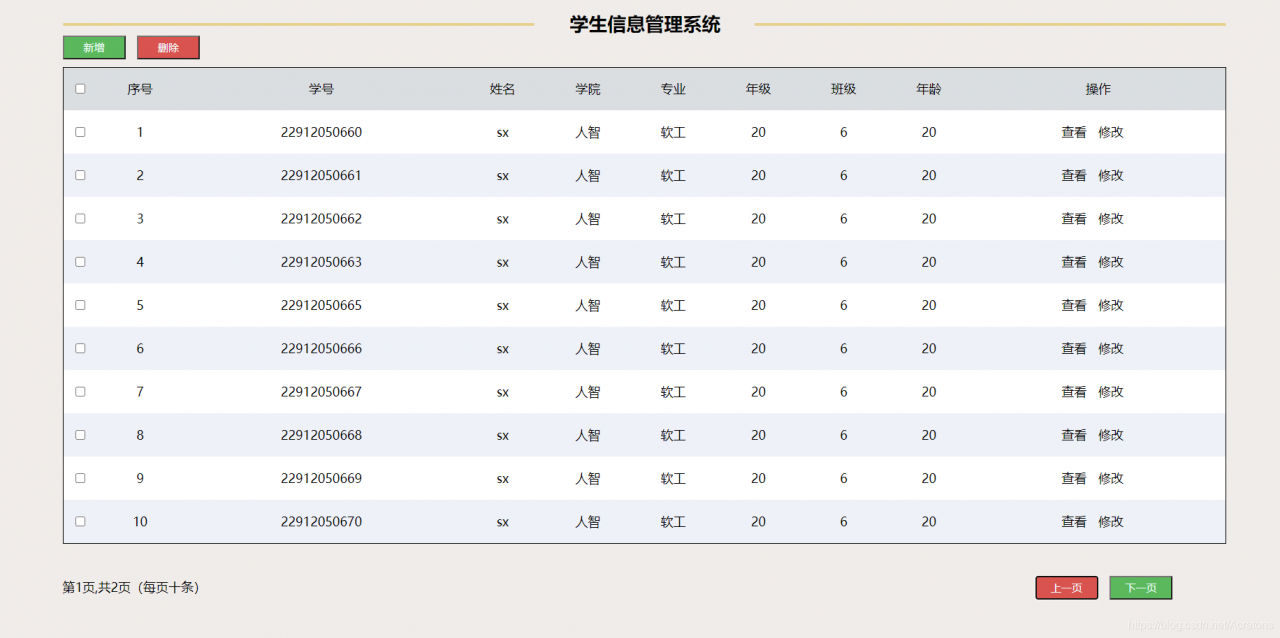Go to previous page with 上一页
Image resolution: width=1280 pixels, height=638 pixels.
1067,588
